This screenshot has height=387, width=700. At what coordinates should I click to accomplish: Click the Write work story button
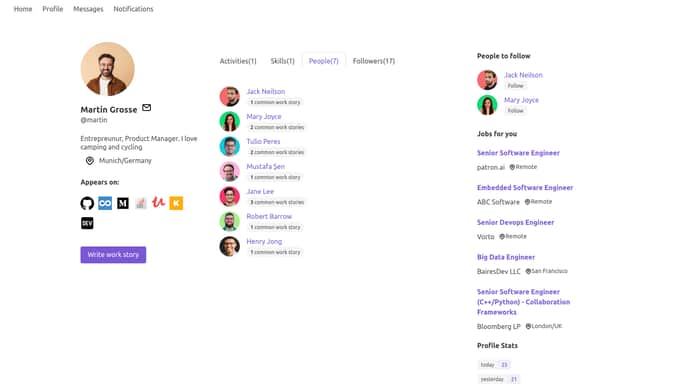[113, 255]
